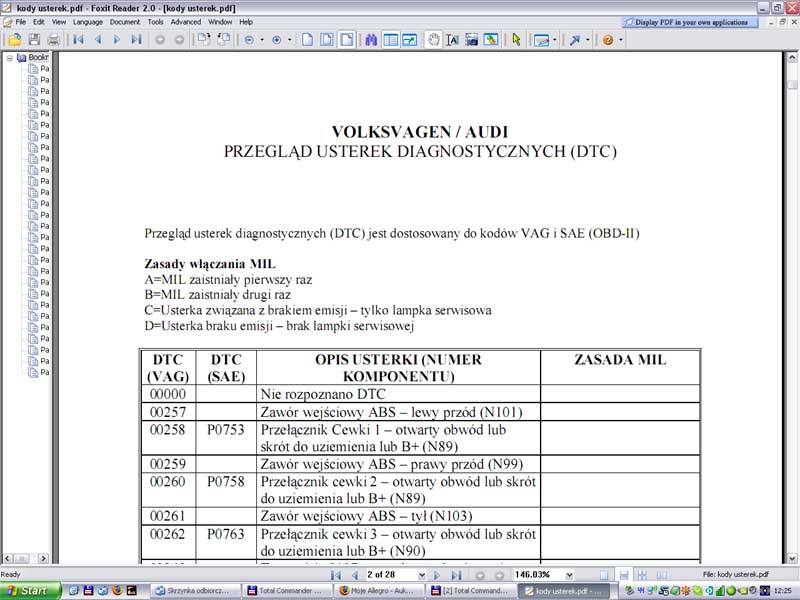Open the zoom out tool dropdown arrow
Image resolution: width=800 pixels, height=600 pixels.
pos(262,40)
